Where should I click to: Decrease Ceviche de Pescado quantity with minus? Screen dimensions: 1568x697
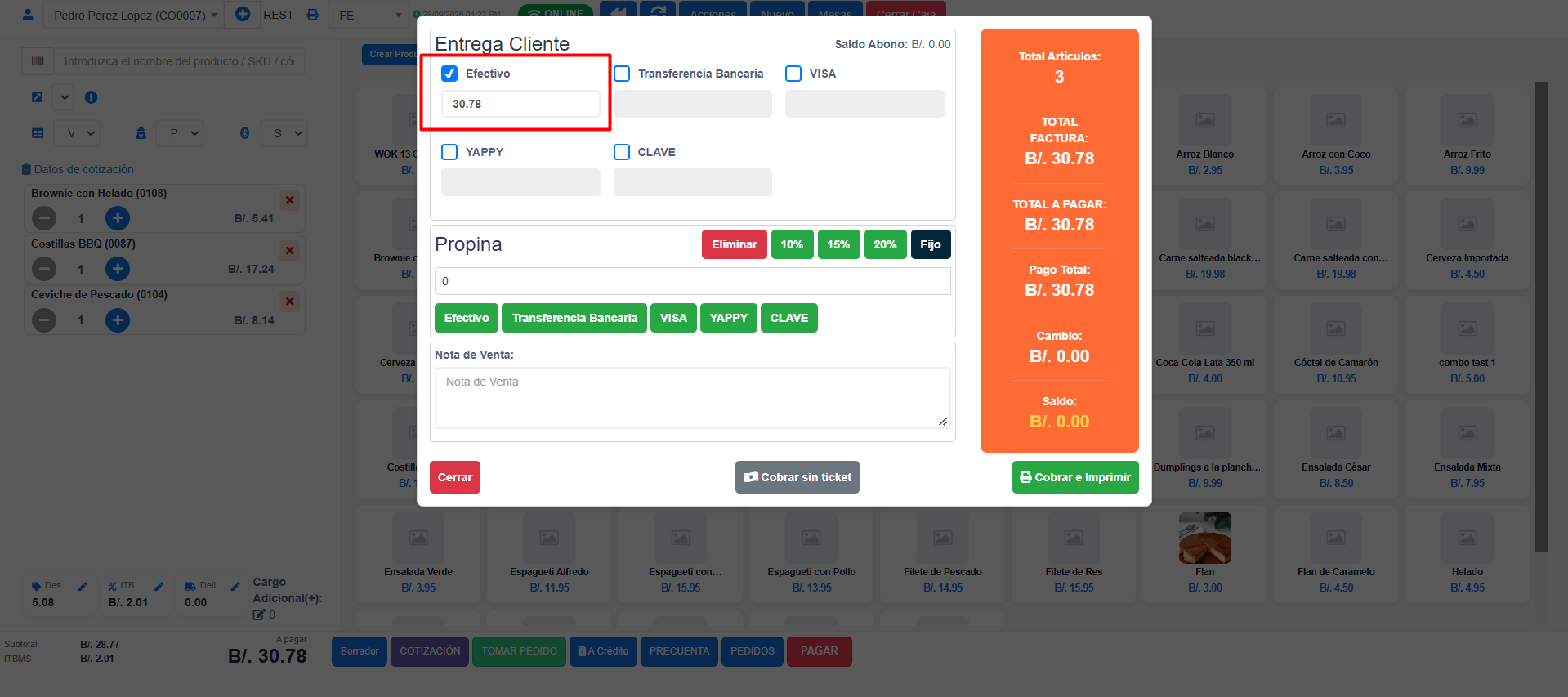click(44, 320)
